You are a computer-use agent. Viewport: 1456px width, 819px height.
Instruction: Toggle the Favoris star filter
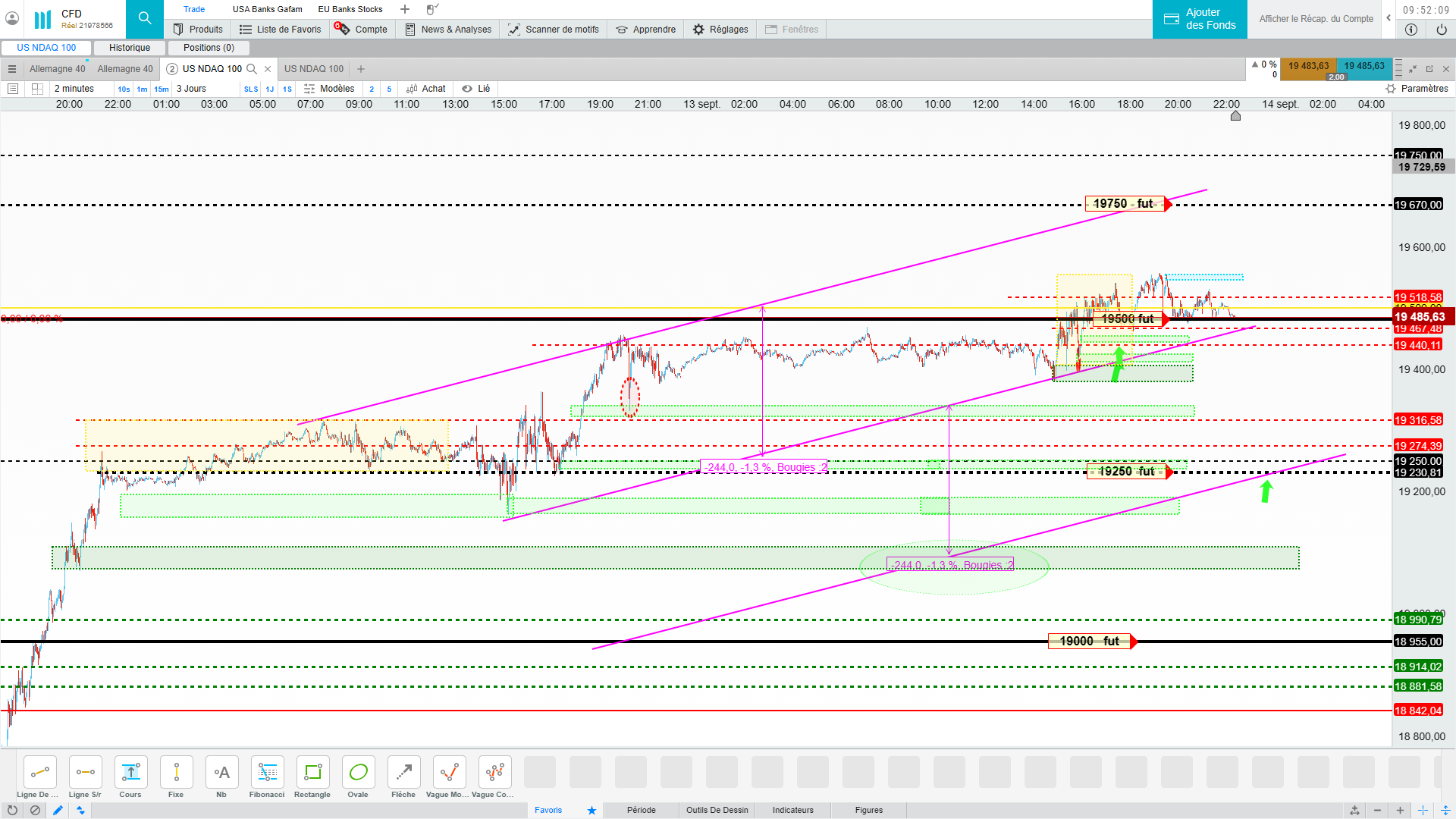pyautogui.click(x=591, y=810)
